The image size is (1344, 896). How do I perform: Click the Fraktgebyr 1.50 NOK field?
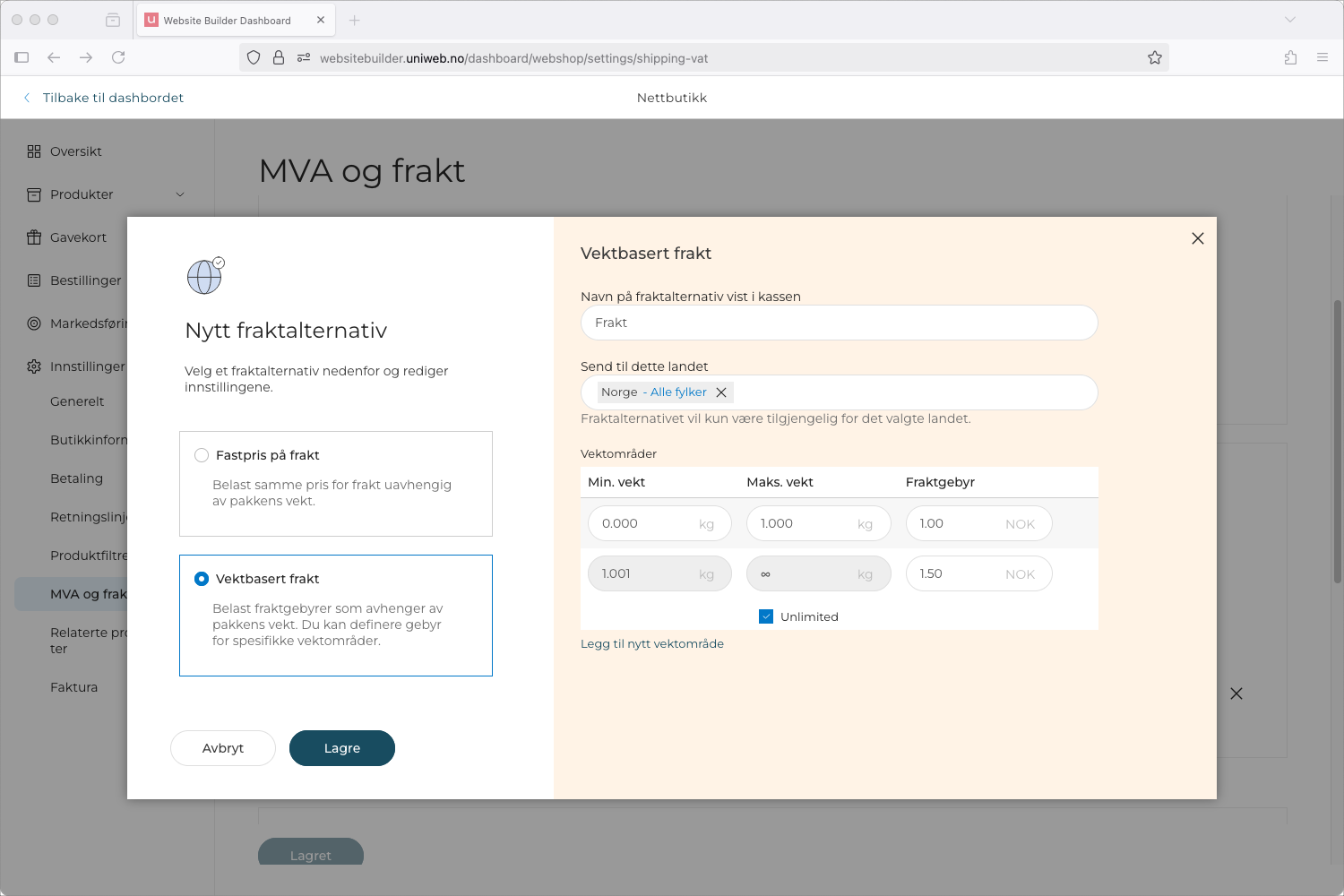979,573
